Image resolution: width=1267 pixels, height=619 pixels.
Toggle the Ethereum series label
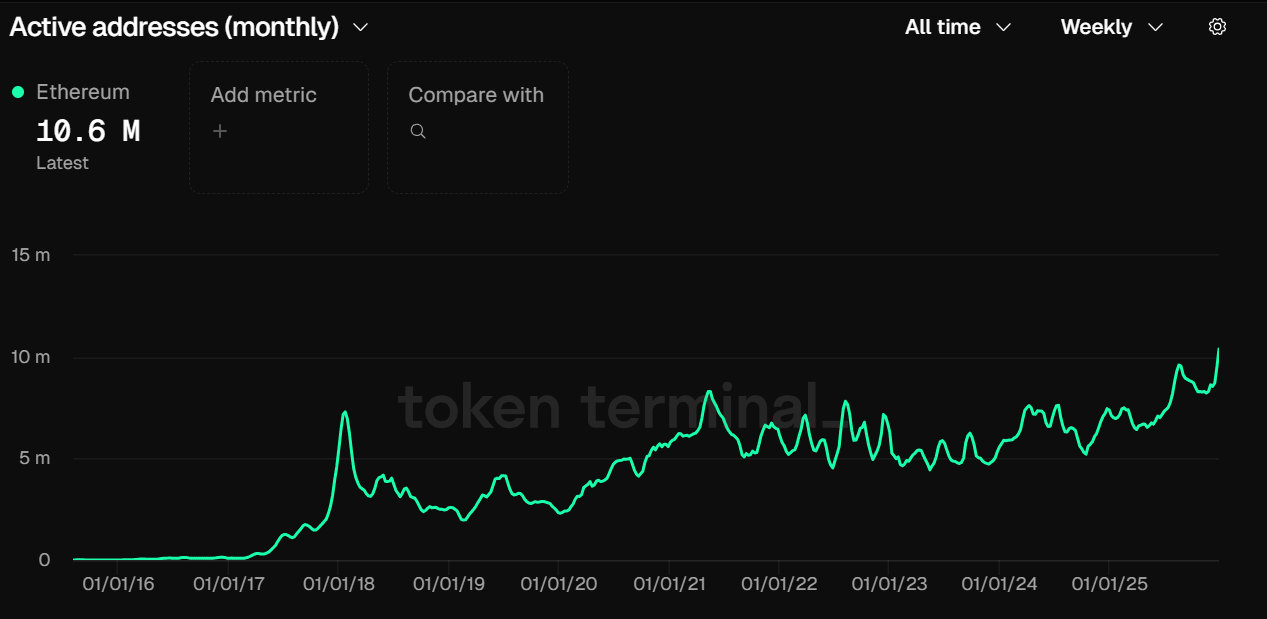click(83, 92)
